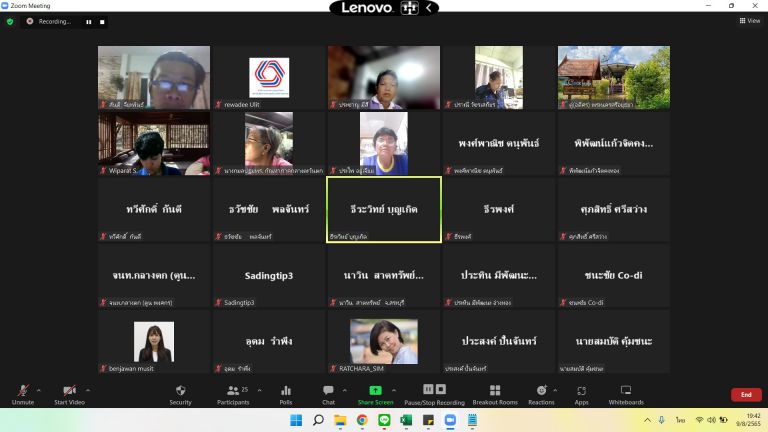This screenshot has height=432, width=768.
Task: Expand the arrow next to Participants
Action: tap(260, 390)
